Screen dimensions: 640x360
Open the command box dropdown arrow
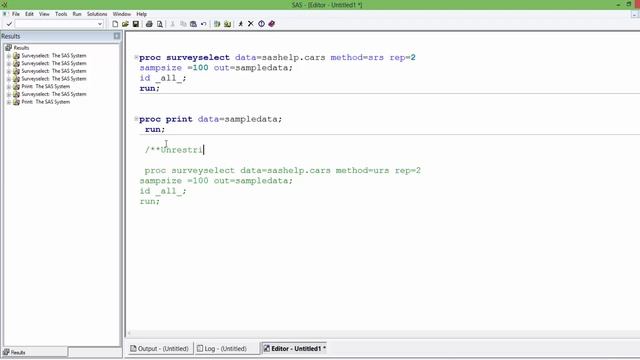(100, 24)
